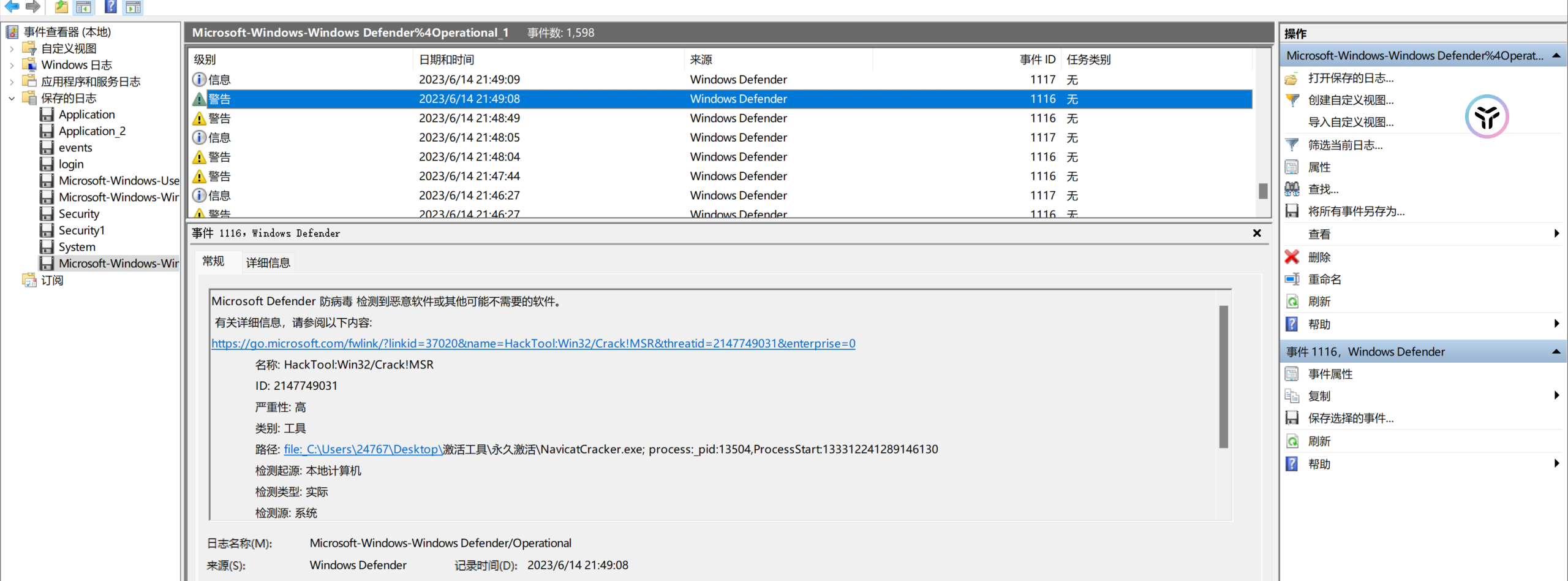Click the open saved log folder icon

click(x=1292, y=78)
